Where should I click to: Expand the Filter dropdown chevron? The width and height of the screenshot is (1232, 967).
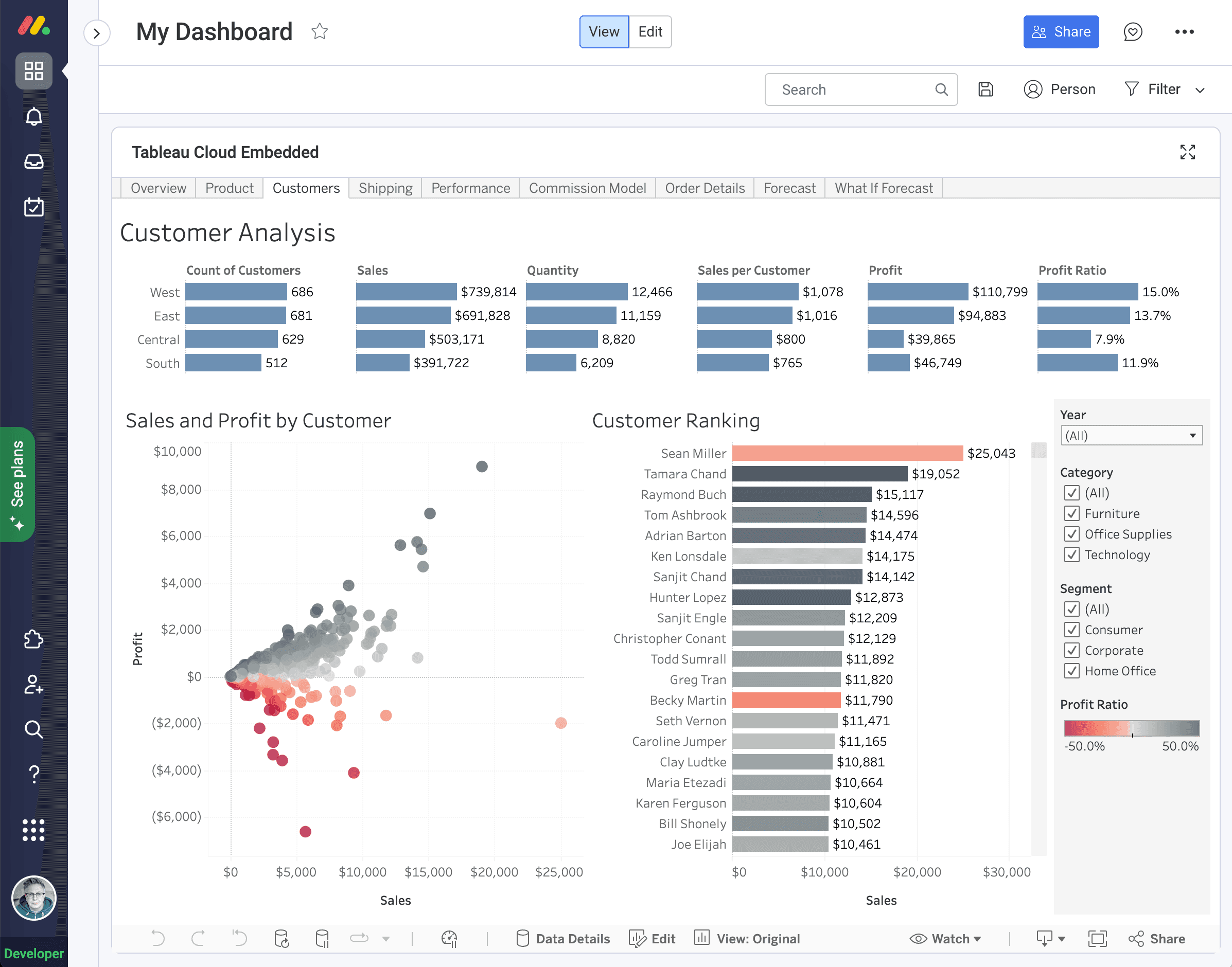(1200, 90)
